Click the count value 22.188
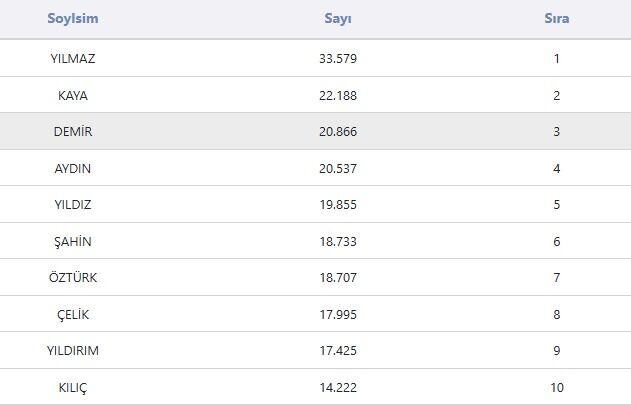The image size is (631, 405). click(338, 95)
